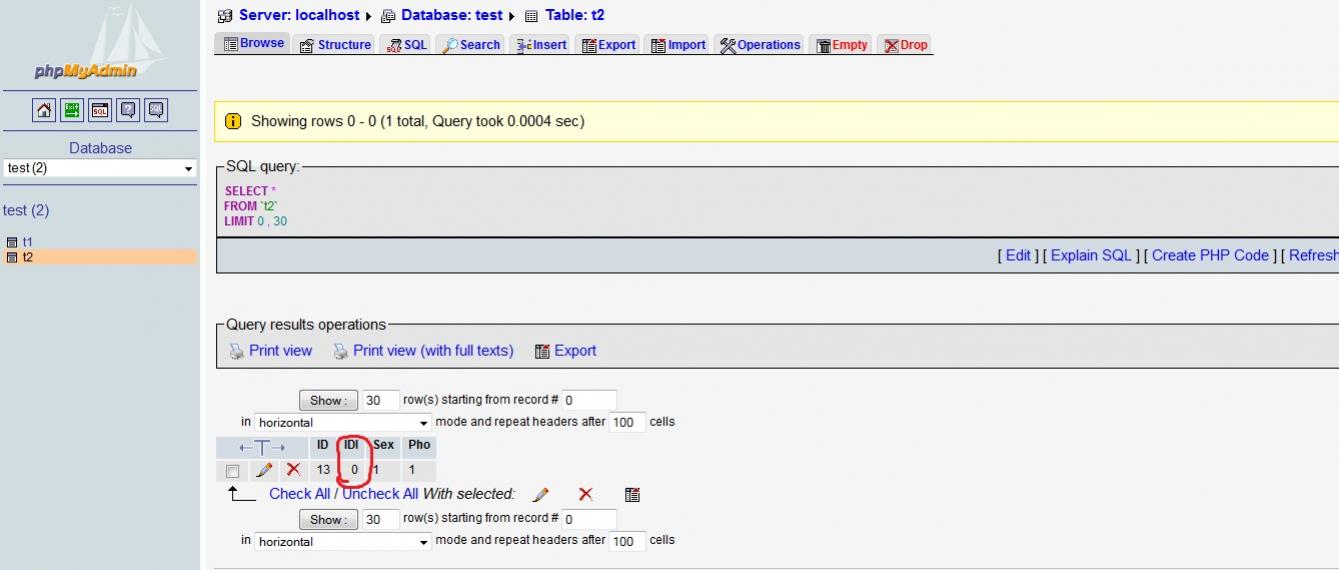
Task: Click the Explain SQL link
Action: pyautogui.click(x=1091, y=255)
